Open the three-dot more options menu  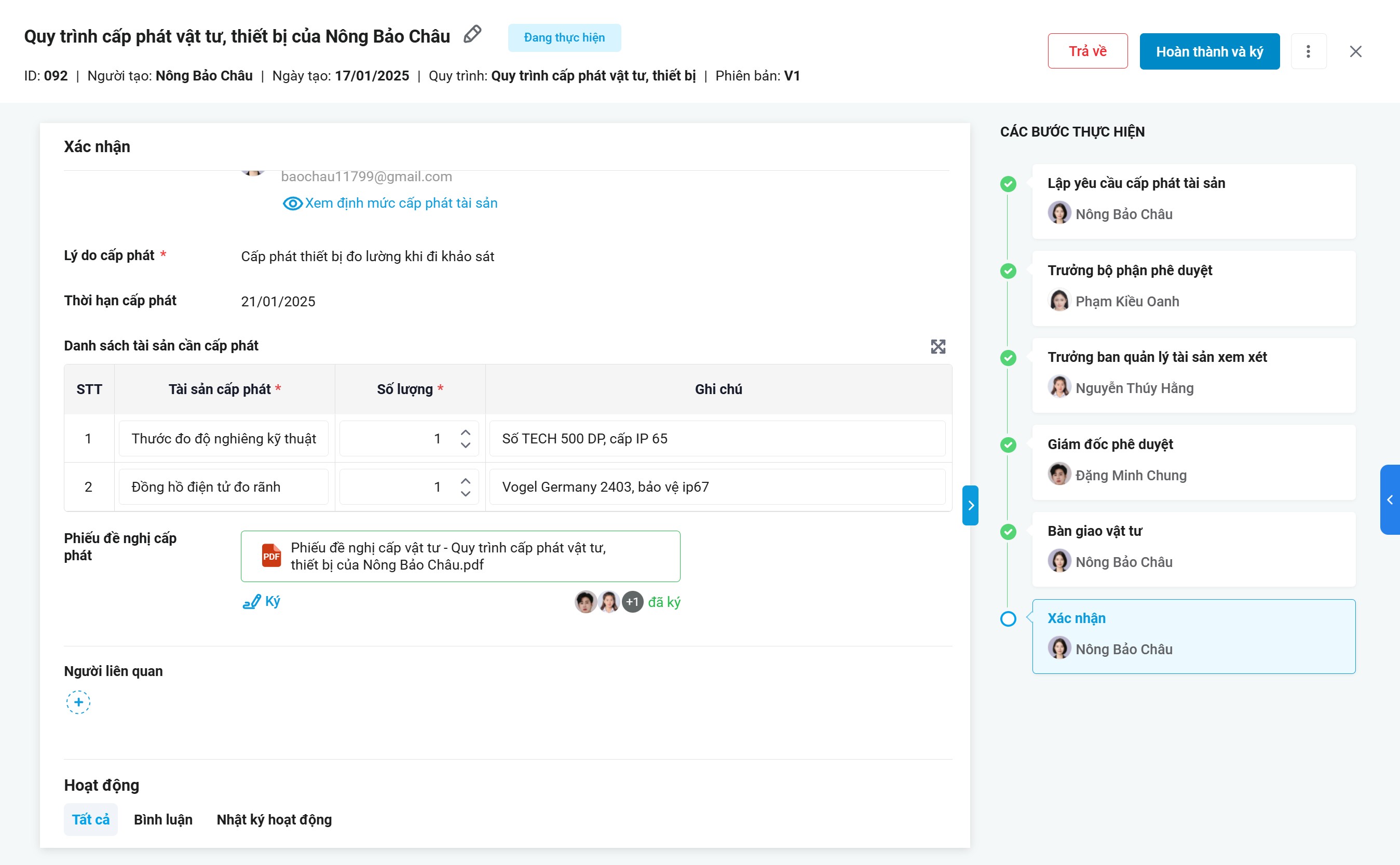[x=1308, y=51]
